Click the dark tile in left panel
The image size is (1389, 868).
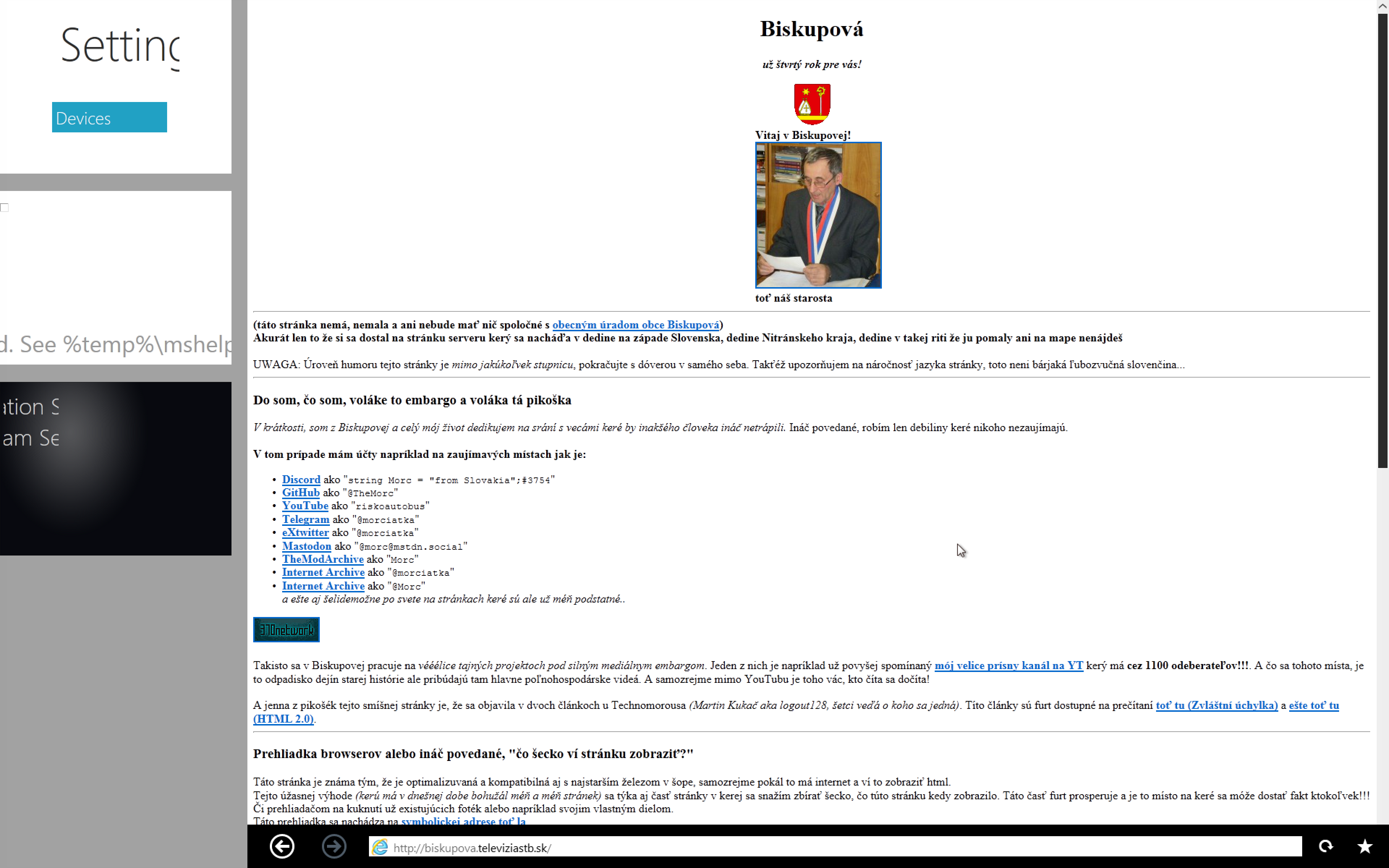[x=115, y=468]
